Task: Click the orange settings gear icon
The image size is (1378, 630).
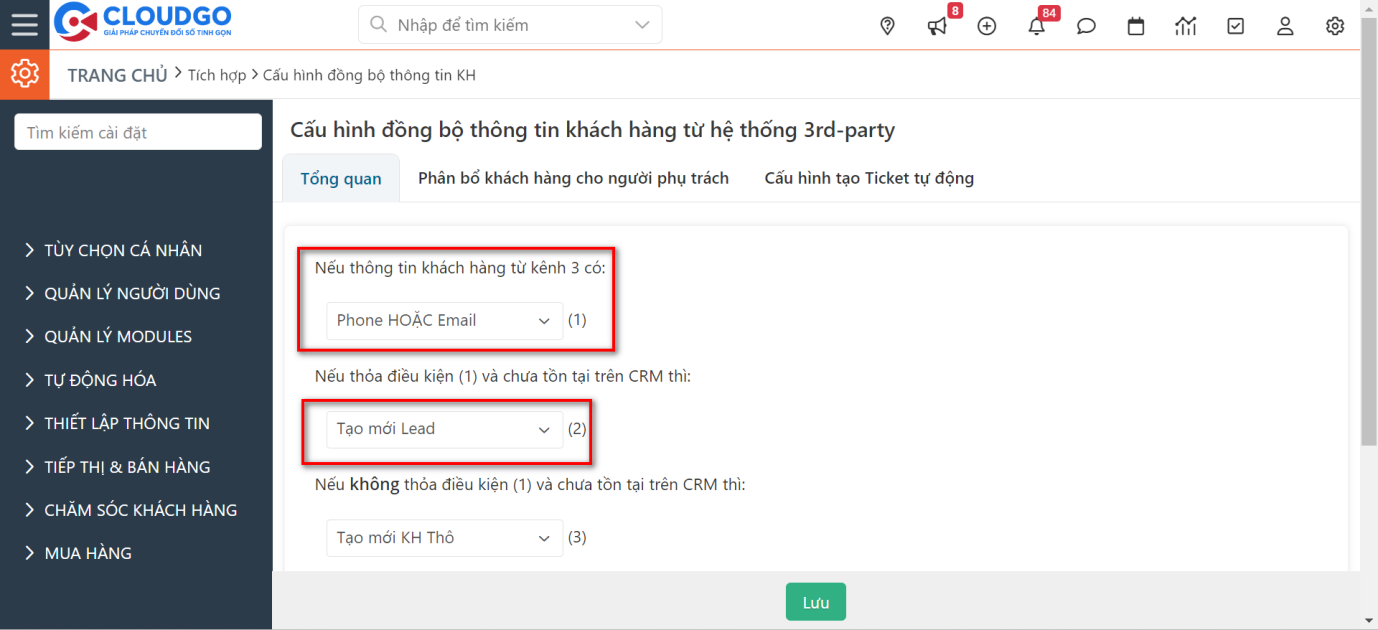Action: pos(24,74)
